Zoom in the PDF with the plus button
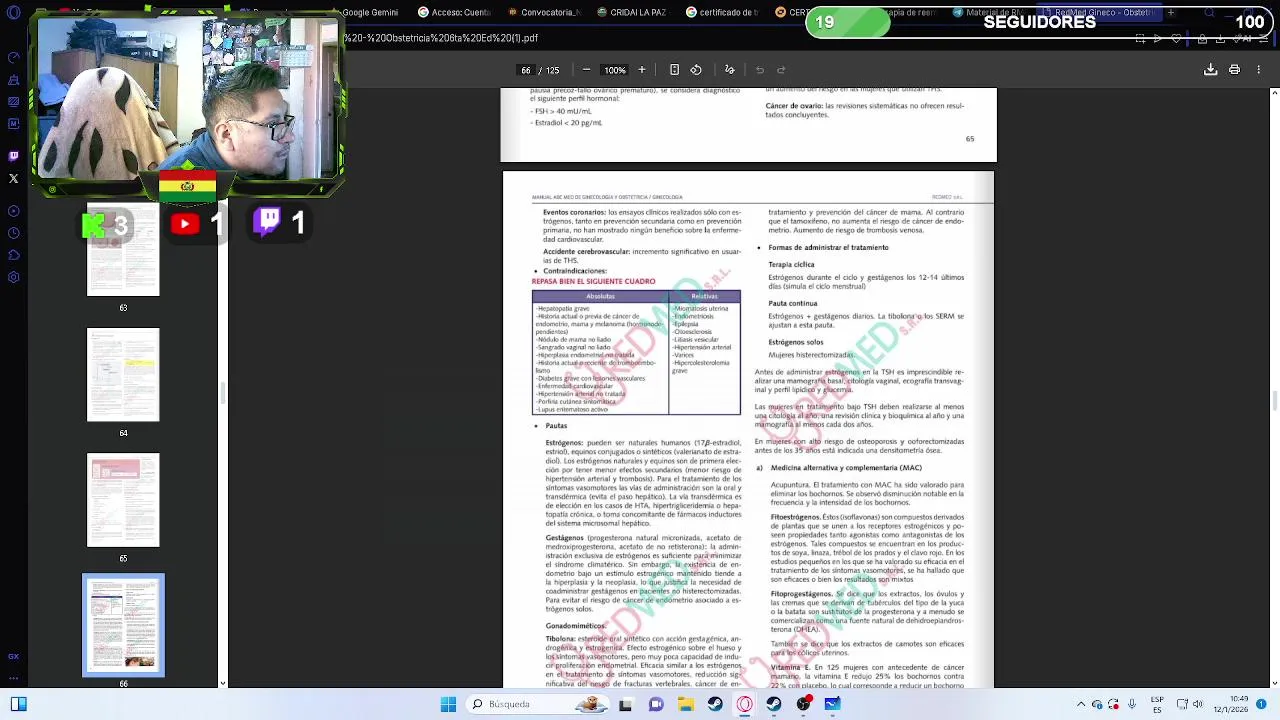 [642, 70]
